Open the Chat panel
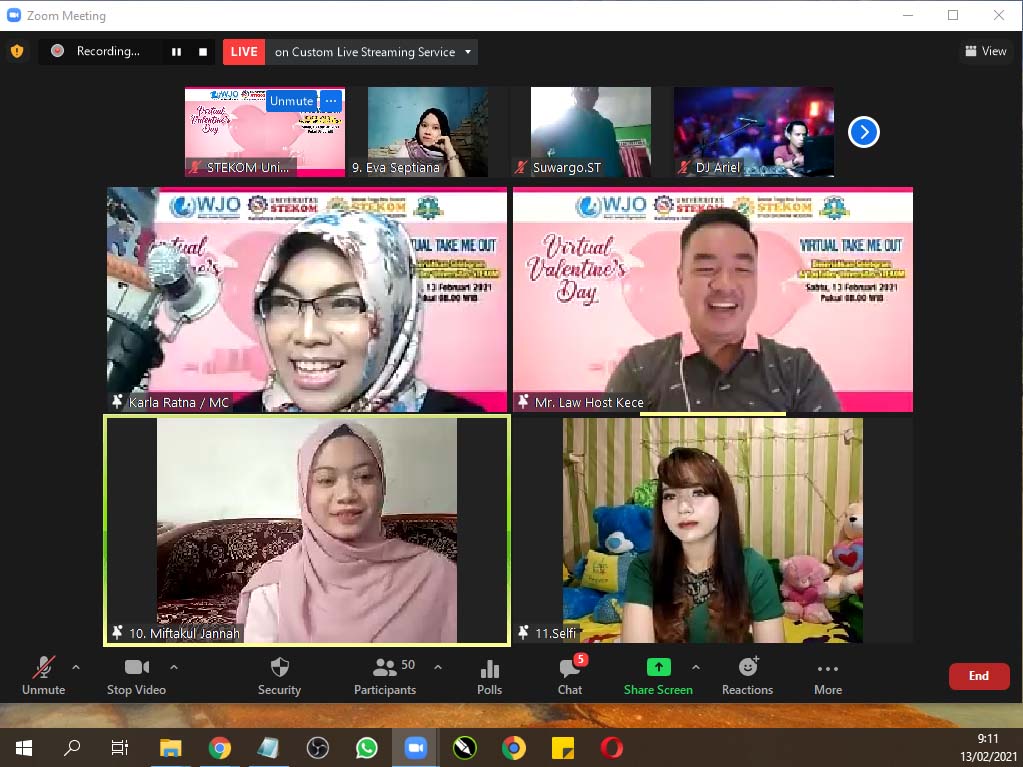1023x767 pixels. tap(570, 676)
